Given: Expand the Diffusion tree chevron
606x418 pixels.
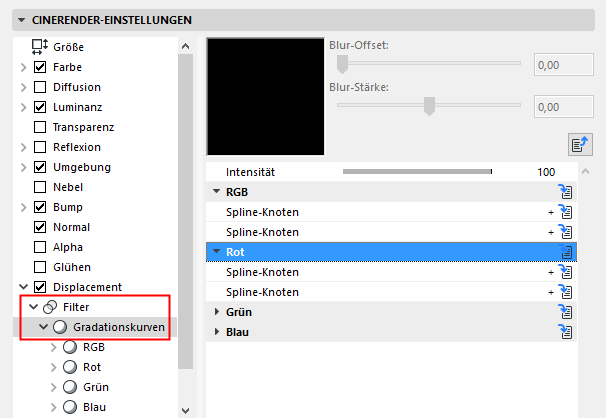Looking at the screenshot, I should coord(24,87).
